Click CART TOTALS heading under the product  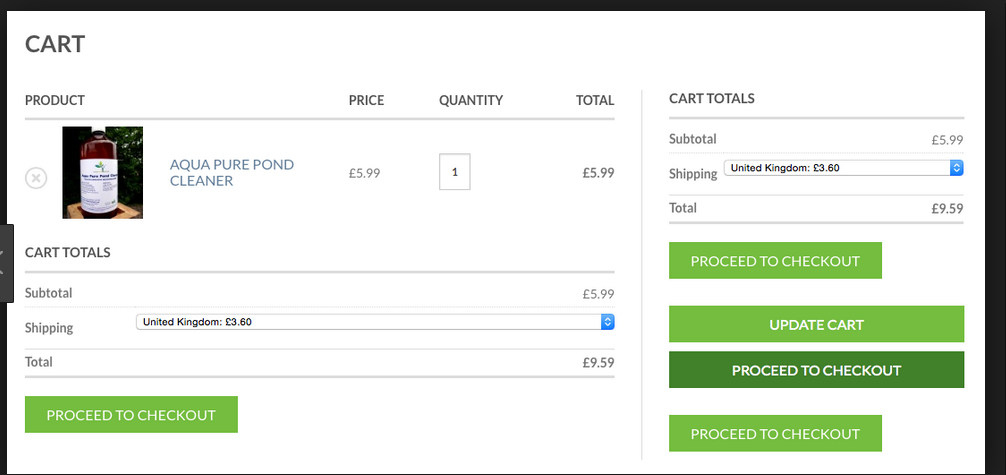[68, 252]
